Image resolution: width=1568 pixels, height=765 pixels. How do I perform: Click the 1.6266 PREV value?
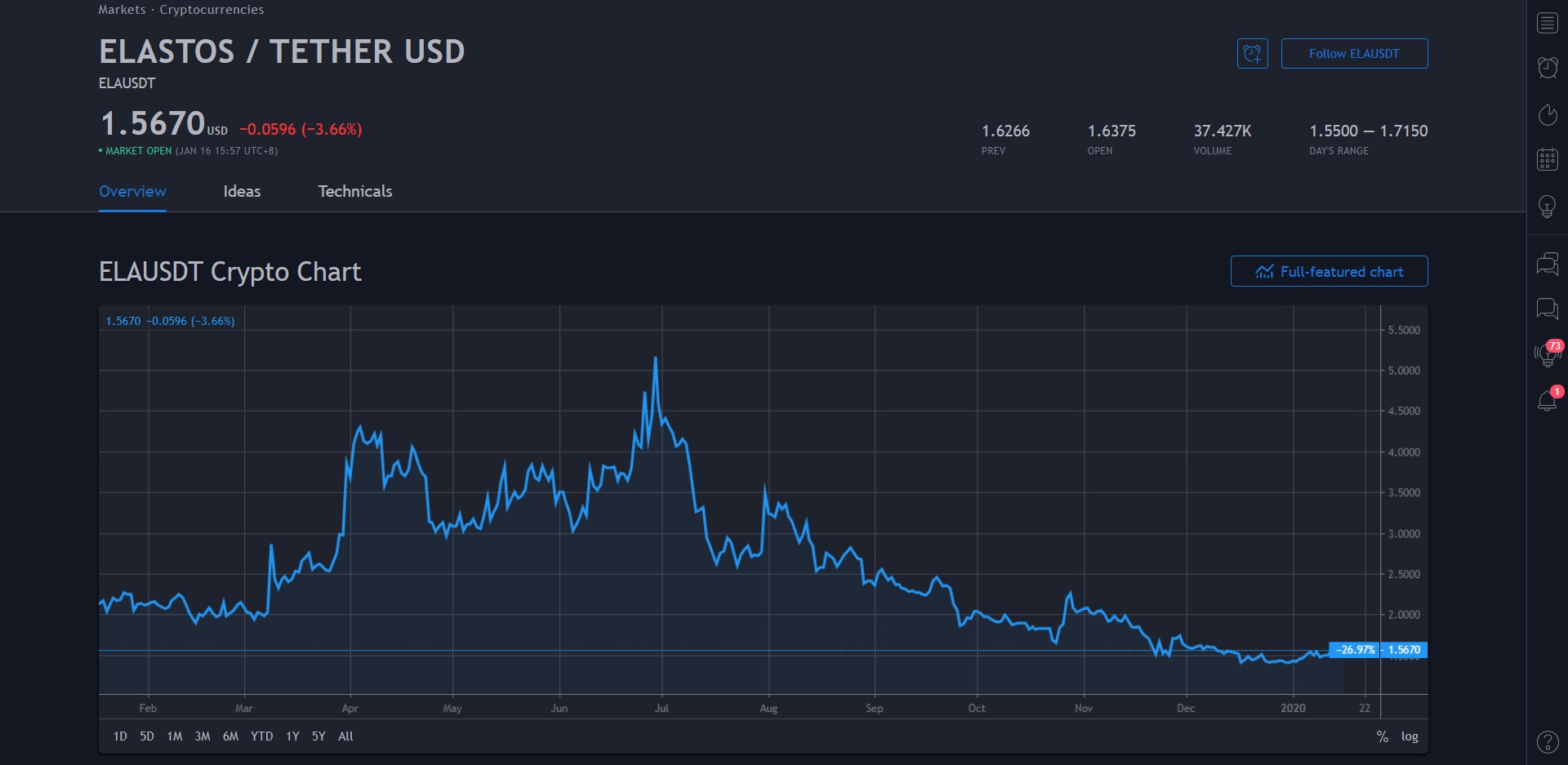coord(1005,131)
